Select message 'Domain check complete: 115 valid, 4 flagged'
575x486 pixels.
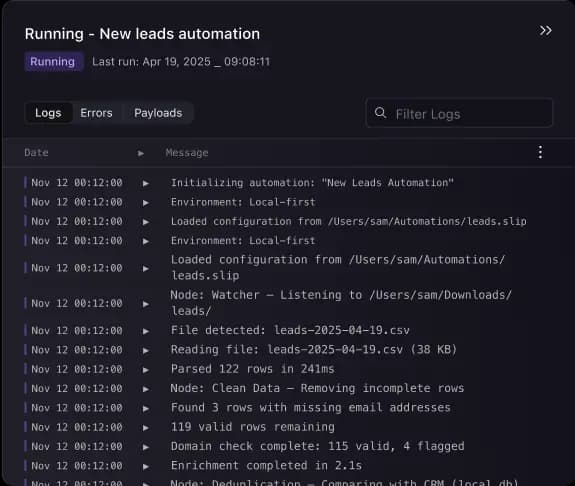tap(317, 446)
